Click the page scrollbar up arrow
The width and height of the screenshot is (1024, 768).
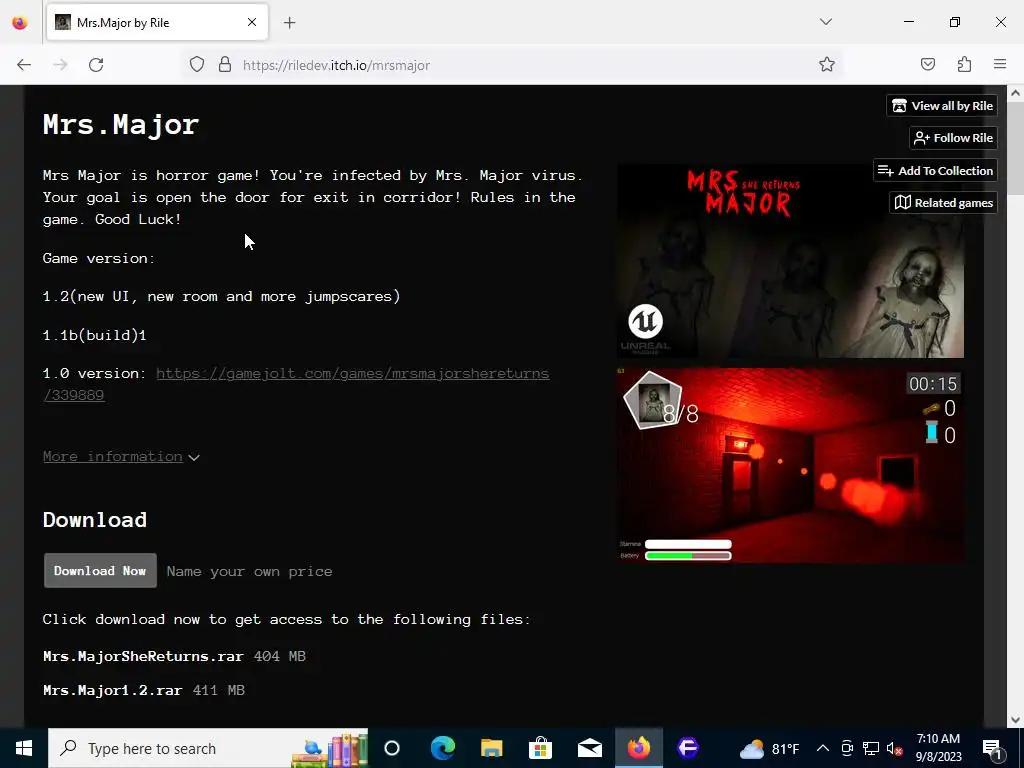[1015, 93]
